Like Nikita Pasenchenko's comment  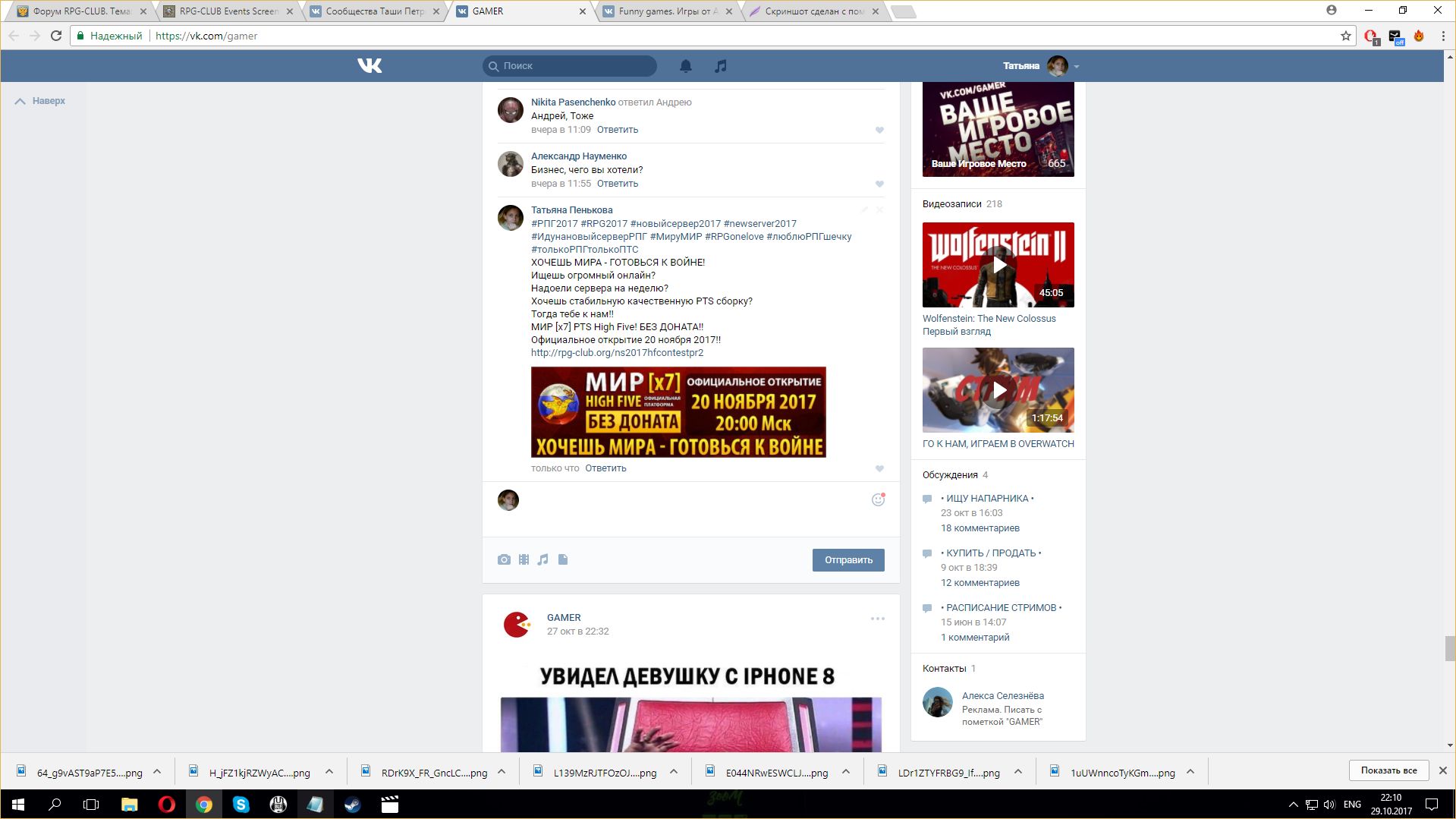(x=880, y=130)
